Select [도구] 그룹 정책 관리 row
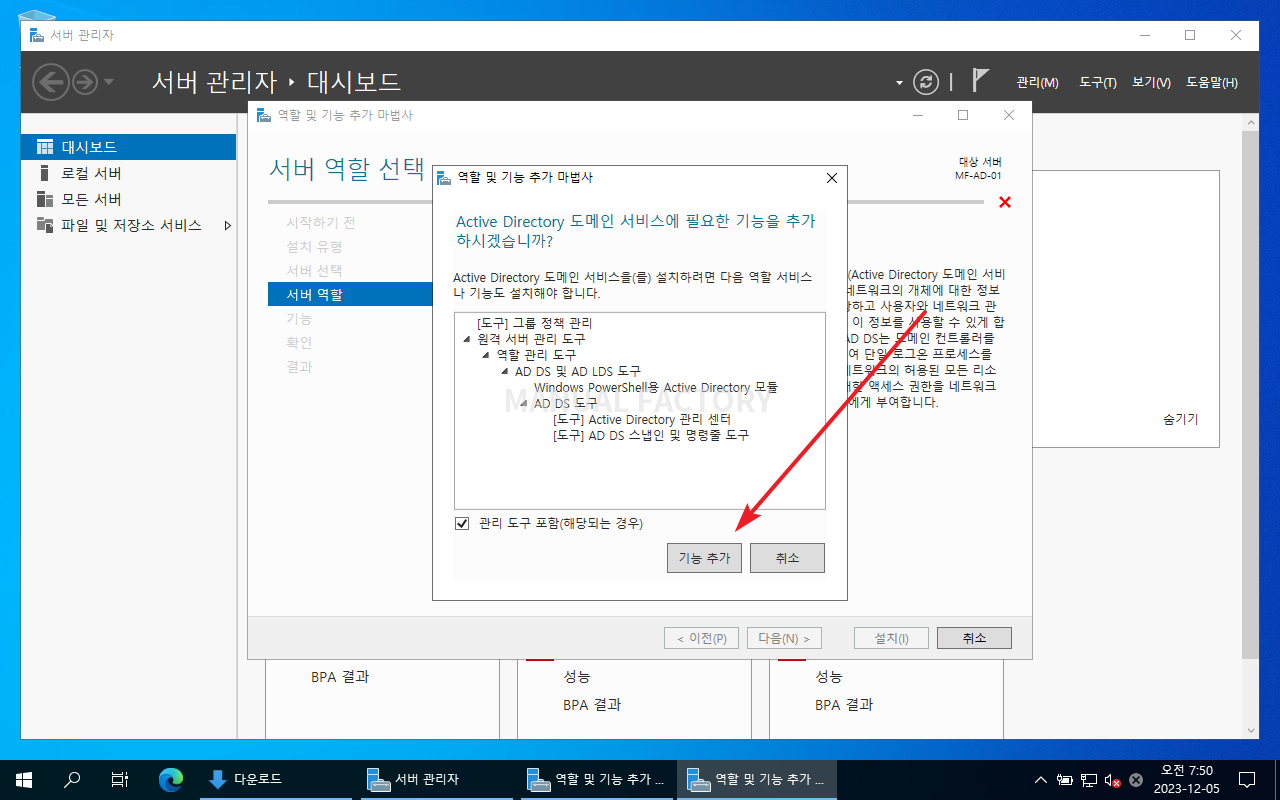The height and width of the screenshot is (800, 1280). coord(534,323)
